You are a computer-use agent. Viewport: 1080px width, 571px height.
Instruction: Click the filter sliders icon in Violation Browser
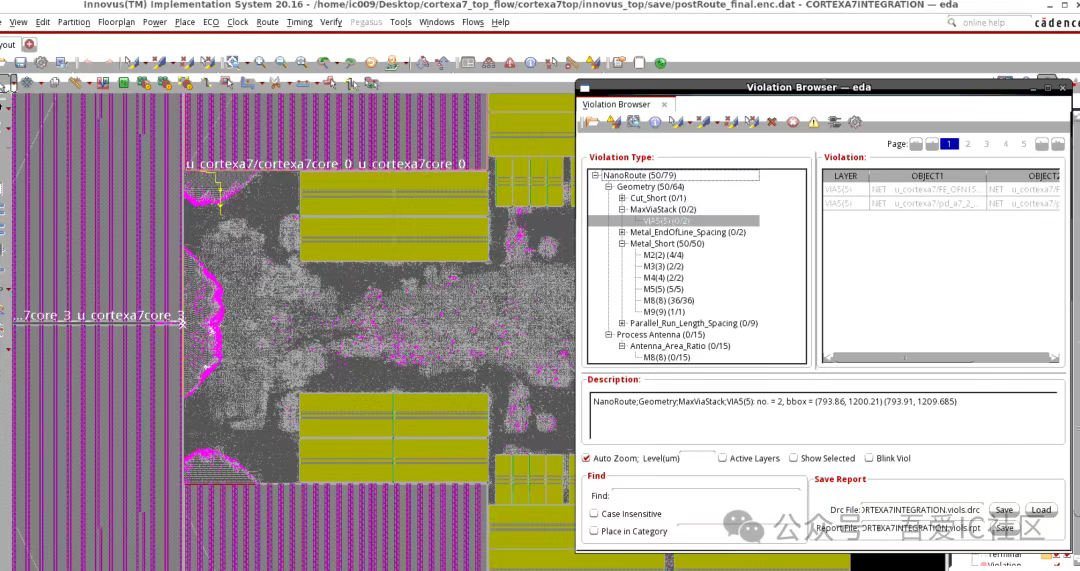834,122
